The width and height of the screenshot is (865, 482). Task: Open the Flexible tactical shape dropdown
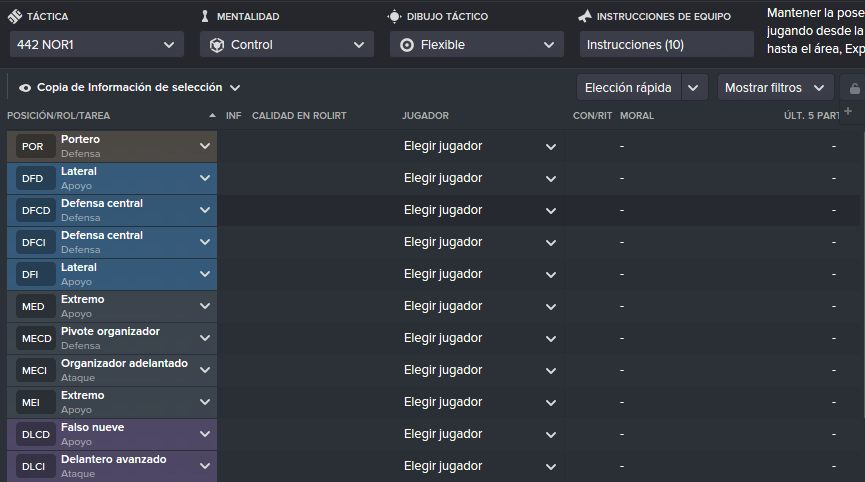coord(477,45)
